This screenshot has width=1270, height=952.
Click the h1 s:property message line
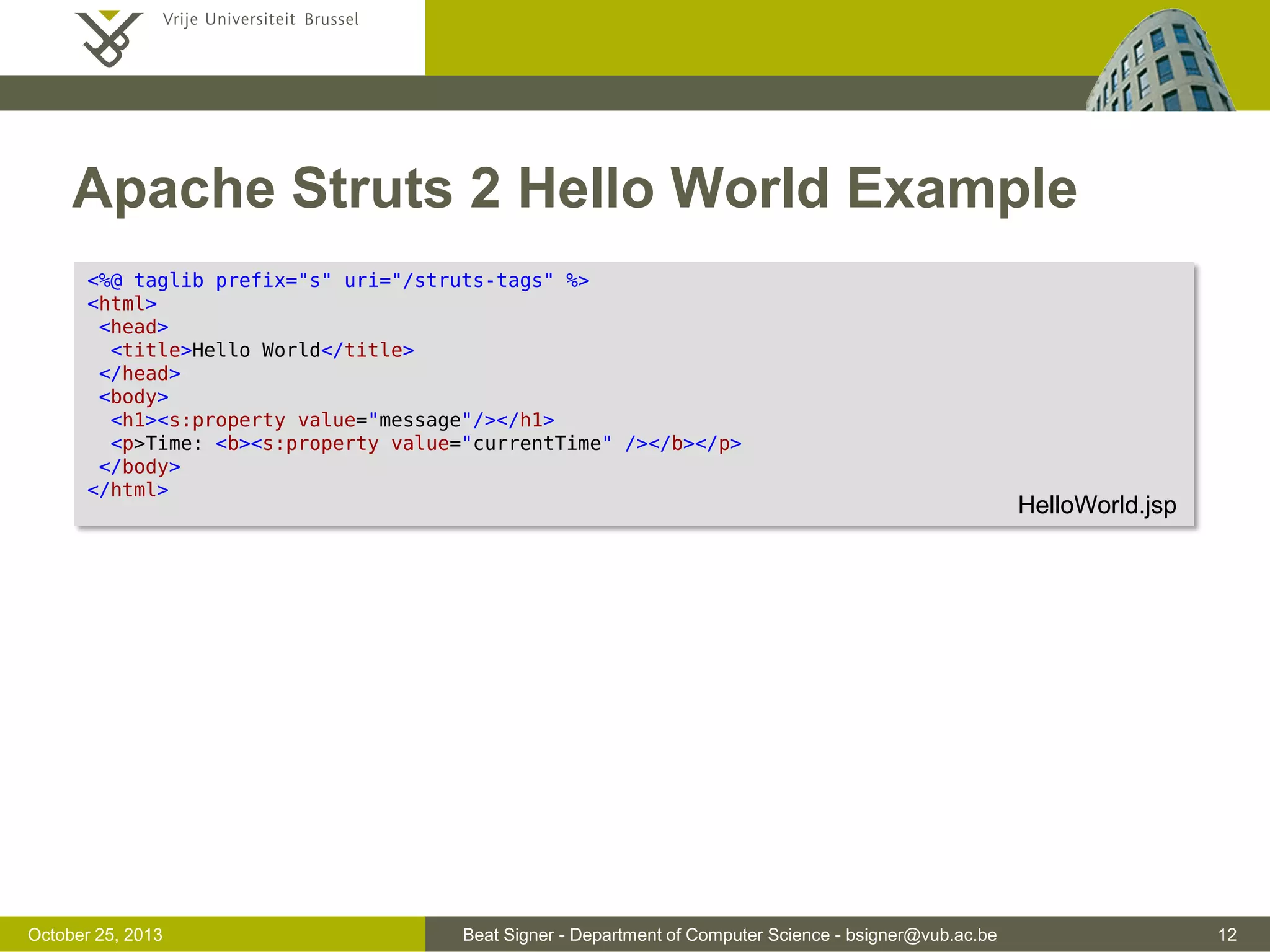tap(332, 420)
